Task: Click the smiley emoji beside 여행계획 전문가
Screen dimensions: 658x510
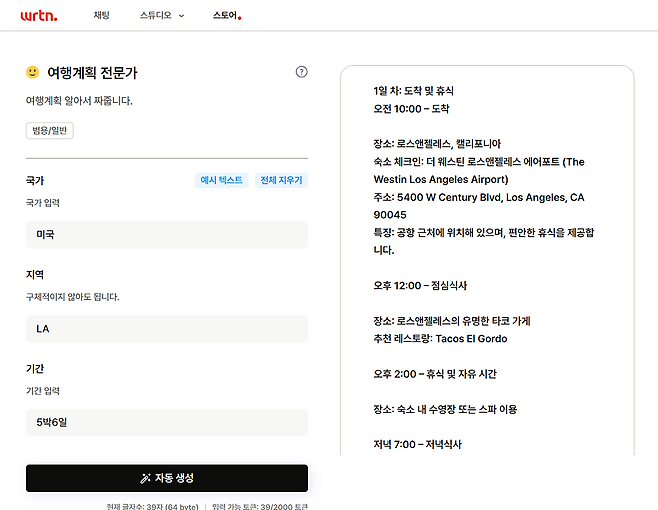Action: [33, 72]
